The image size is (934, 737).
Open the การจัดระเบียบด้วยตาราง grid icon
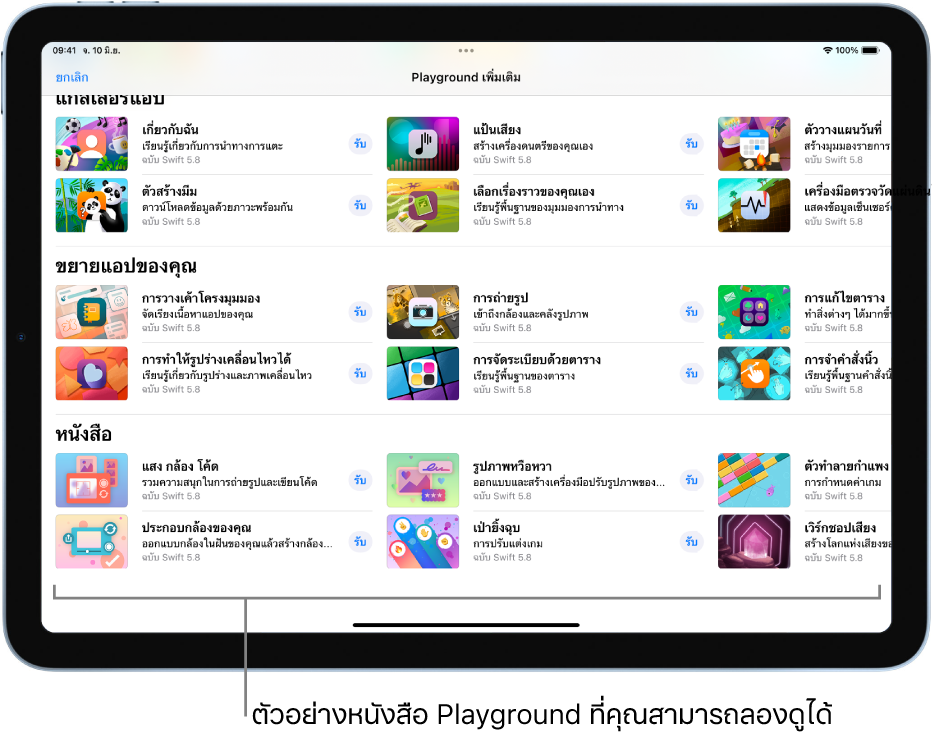point(423,373)
